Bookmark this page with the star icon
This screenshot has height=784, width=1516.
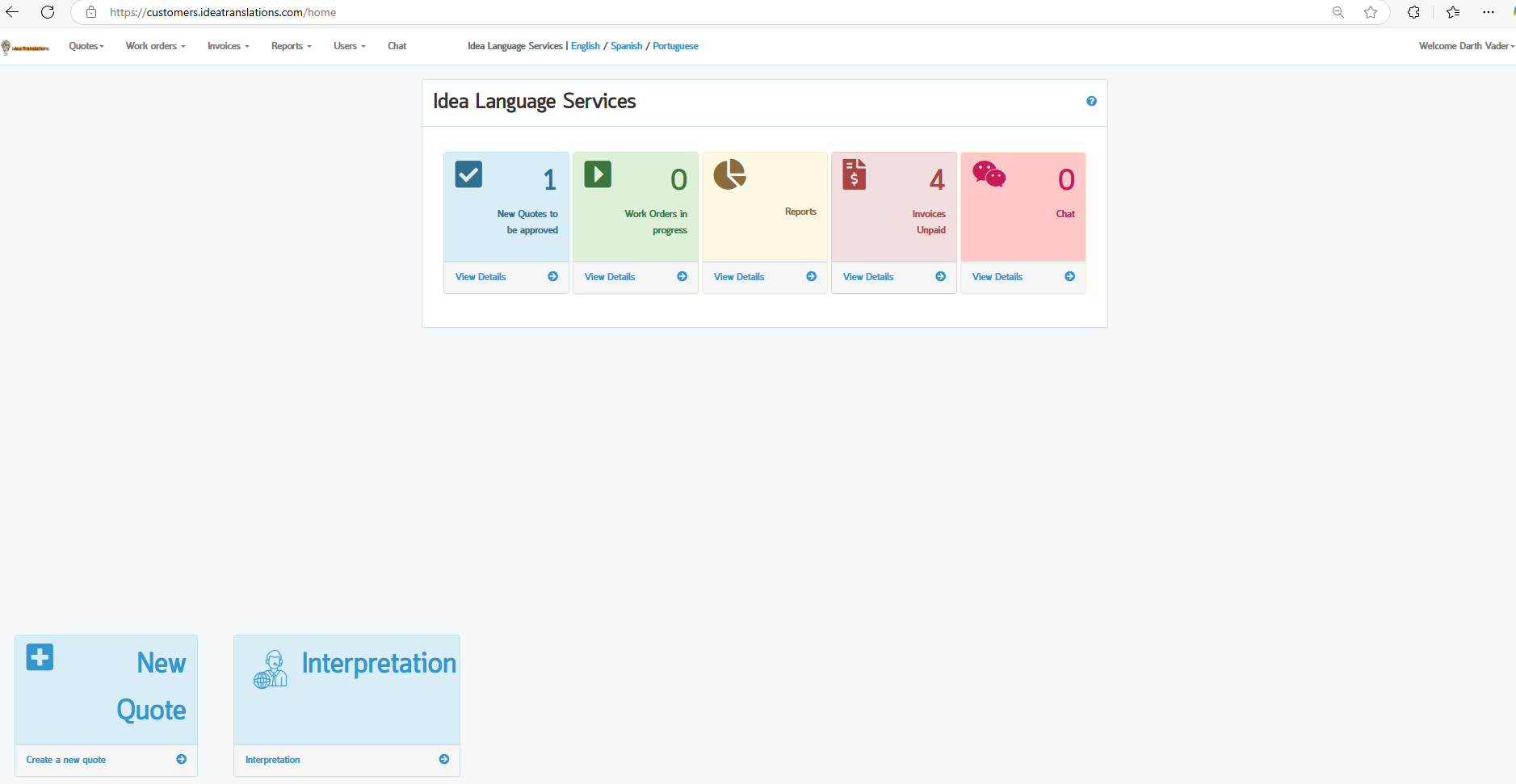(x=1371, y=12)
